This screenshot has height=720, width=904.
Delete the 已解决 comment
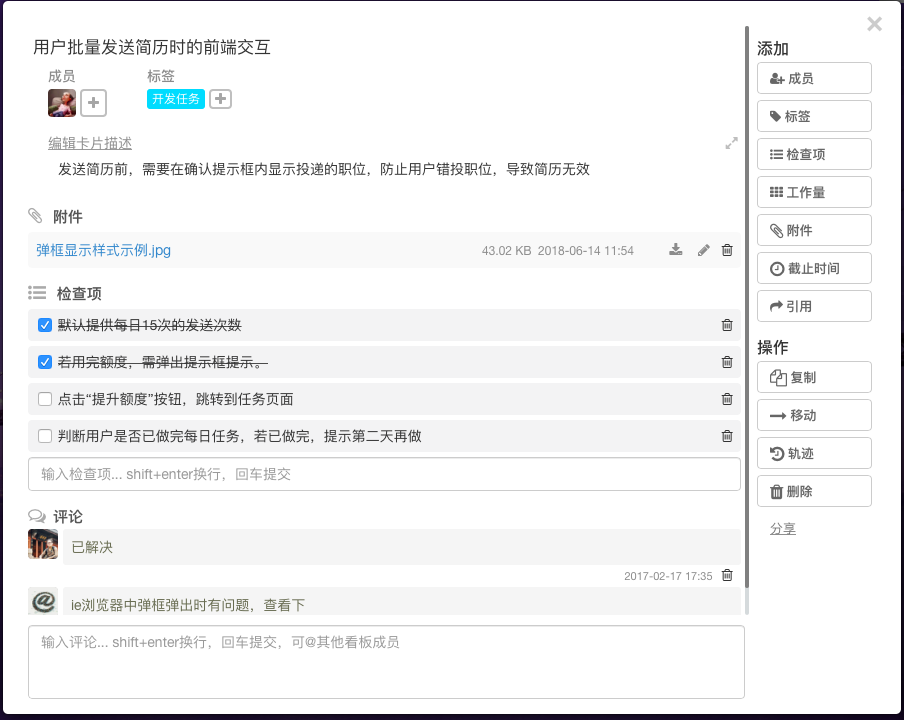(x=727, y=575)
